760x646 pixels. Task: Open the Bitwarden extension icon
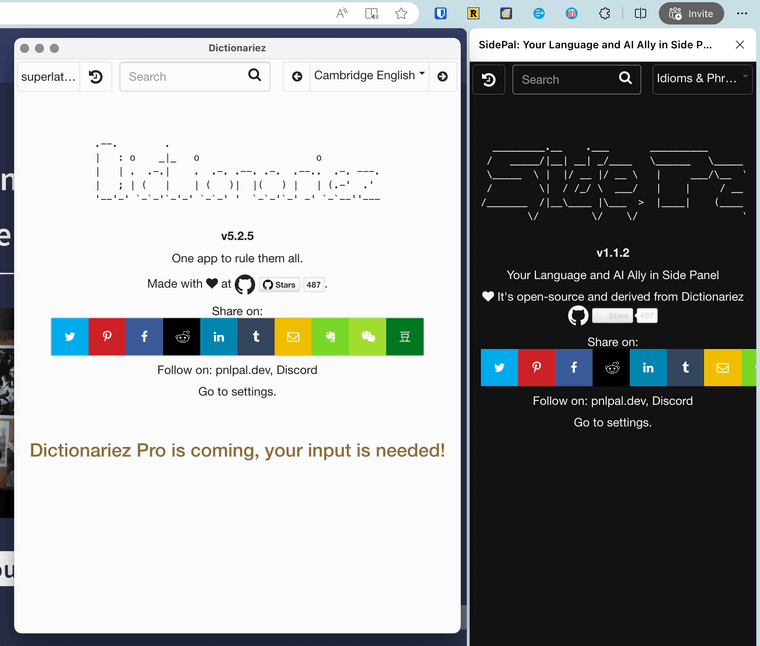point(441,14)
